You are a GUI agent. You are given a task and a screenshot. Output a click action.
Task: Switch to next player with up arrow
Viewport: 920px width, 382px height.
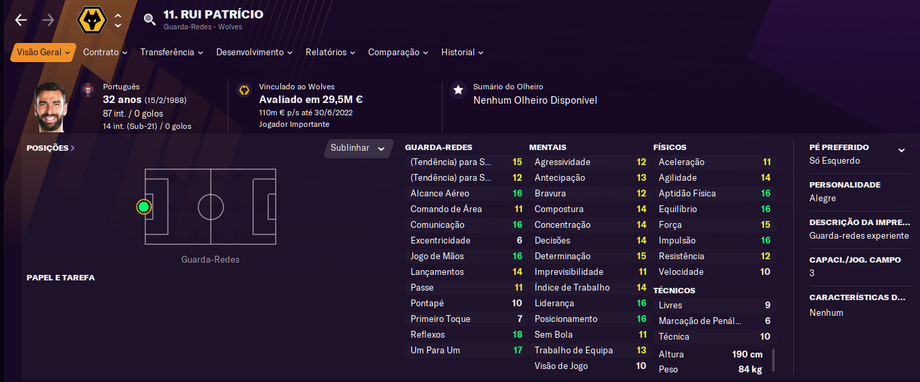click(x=118, y=16)
